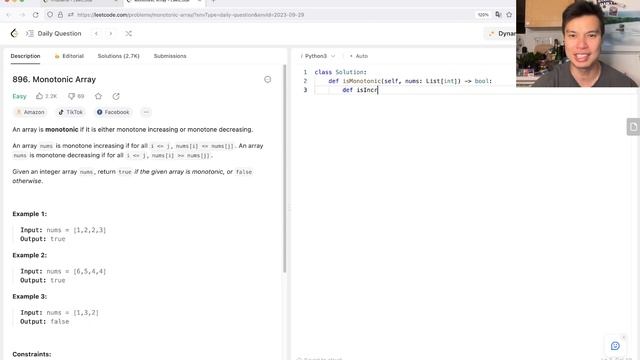The width and height of the screenshot is (640, 360).
Task: Click the Auto editor mode option
Action: (x=359, y=56)
